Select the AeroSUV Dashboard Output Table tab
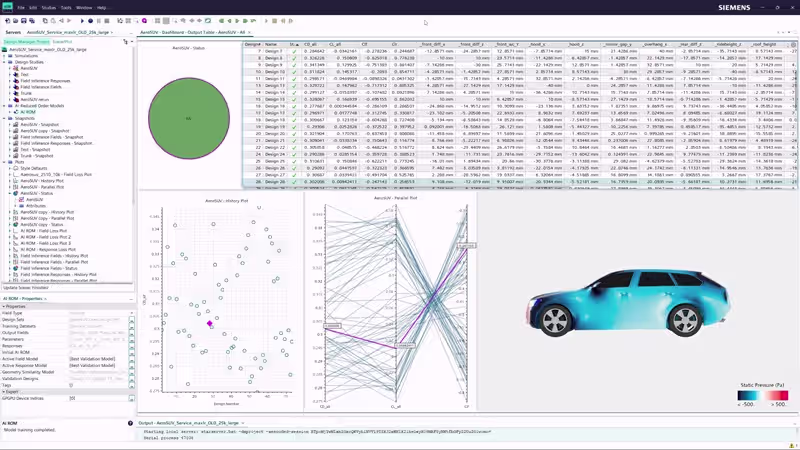The height and width of the screenshot is (450, 800). [x=192, y=32]
